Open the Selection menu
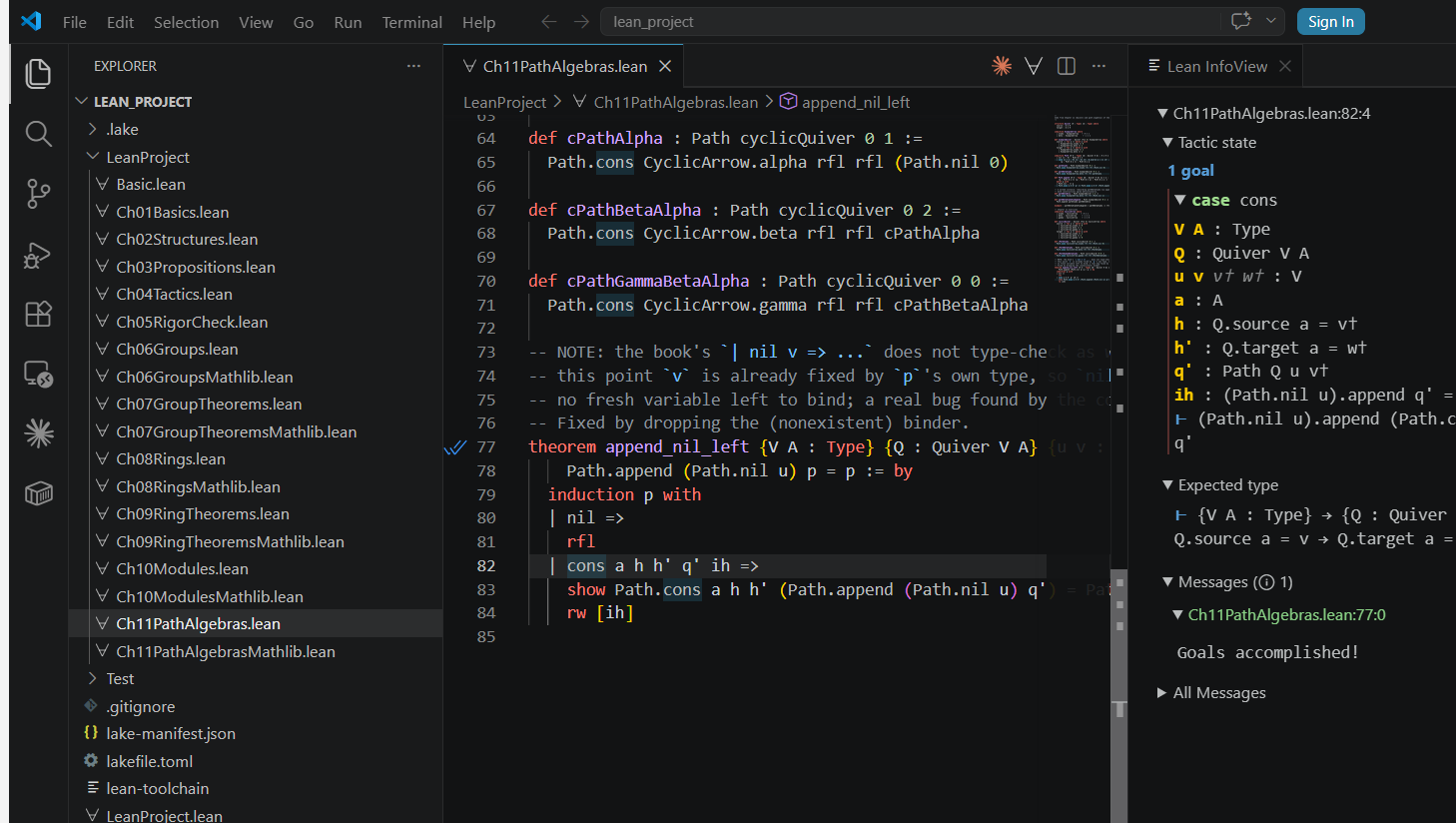The image size is (1456, 823). point(186,22)
